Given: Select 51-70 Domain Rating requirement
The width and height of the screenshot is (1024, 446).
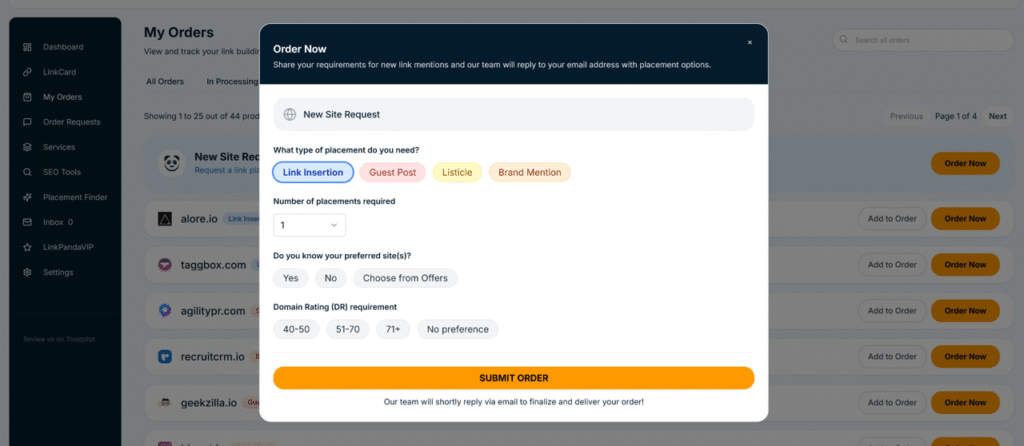Looking at the screenshot, I should coord(348,329).
